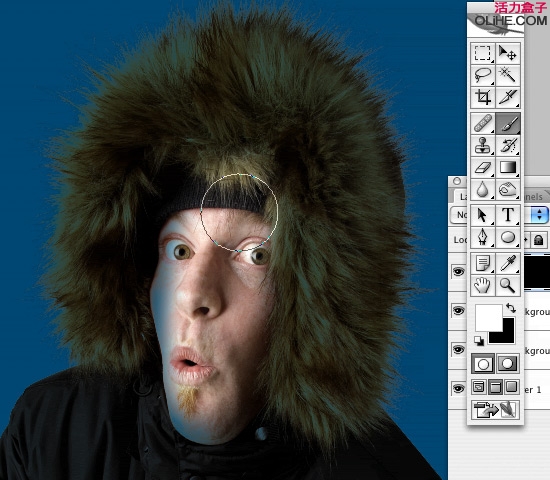The image size is (550, 480).
Task: Swap foreground and background colors
Action: click(x=511, y=308)
